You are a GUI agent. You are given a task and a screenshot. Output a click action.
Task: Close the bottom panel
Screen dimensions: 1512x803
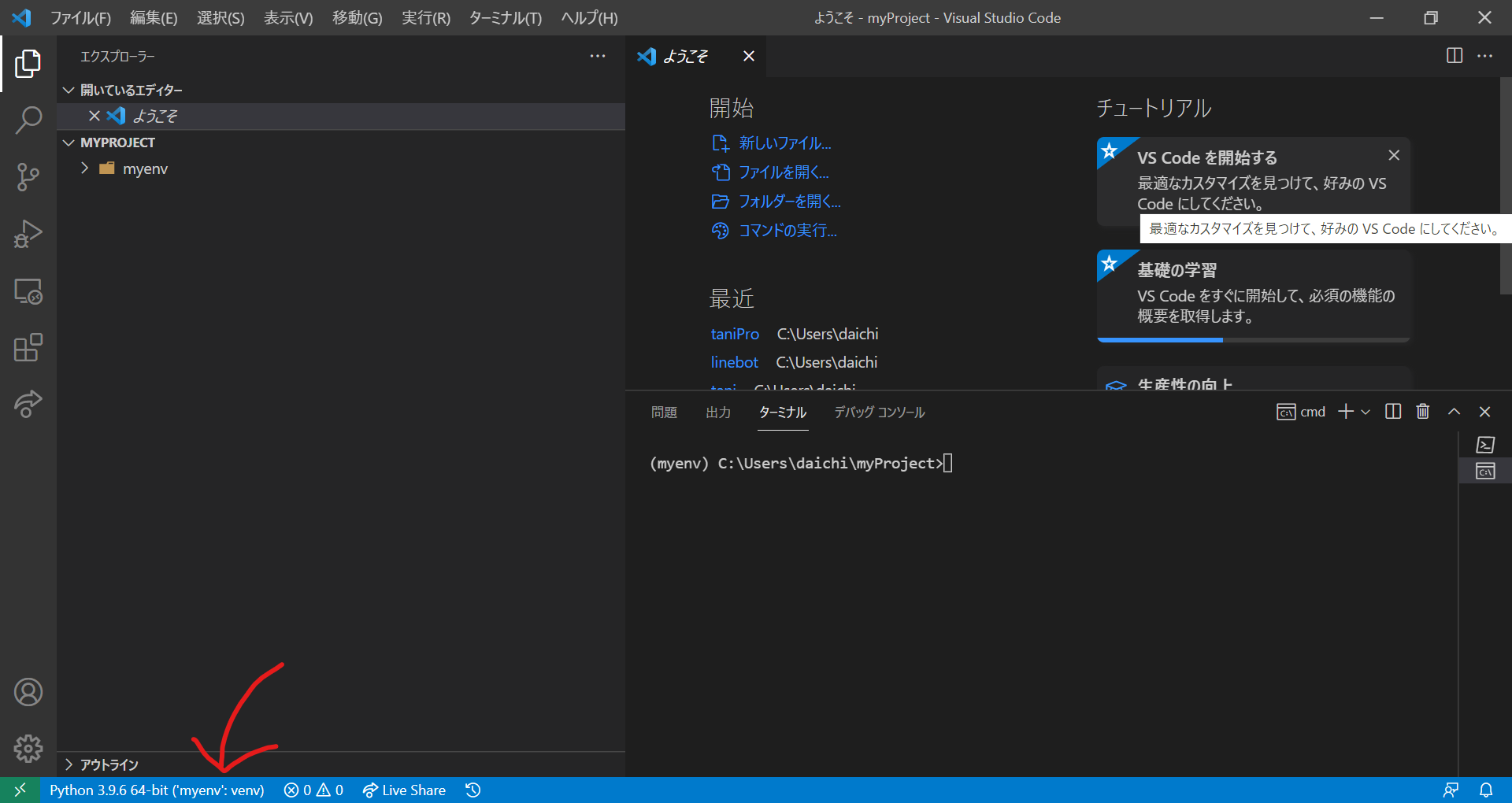[x=1484, y=412]
